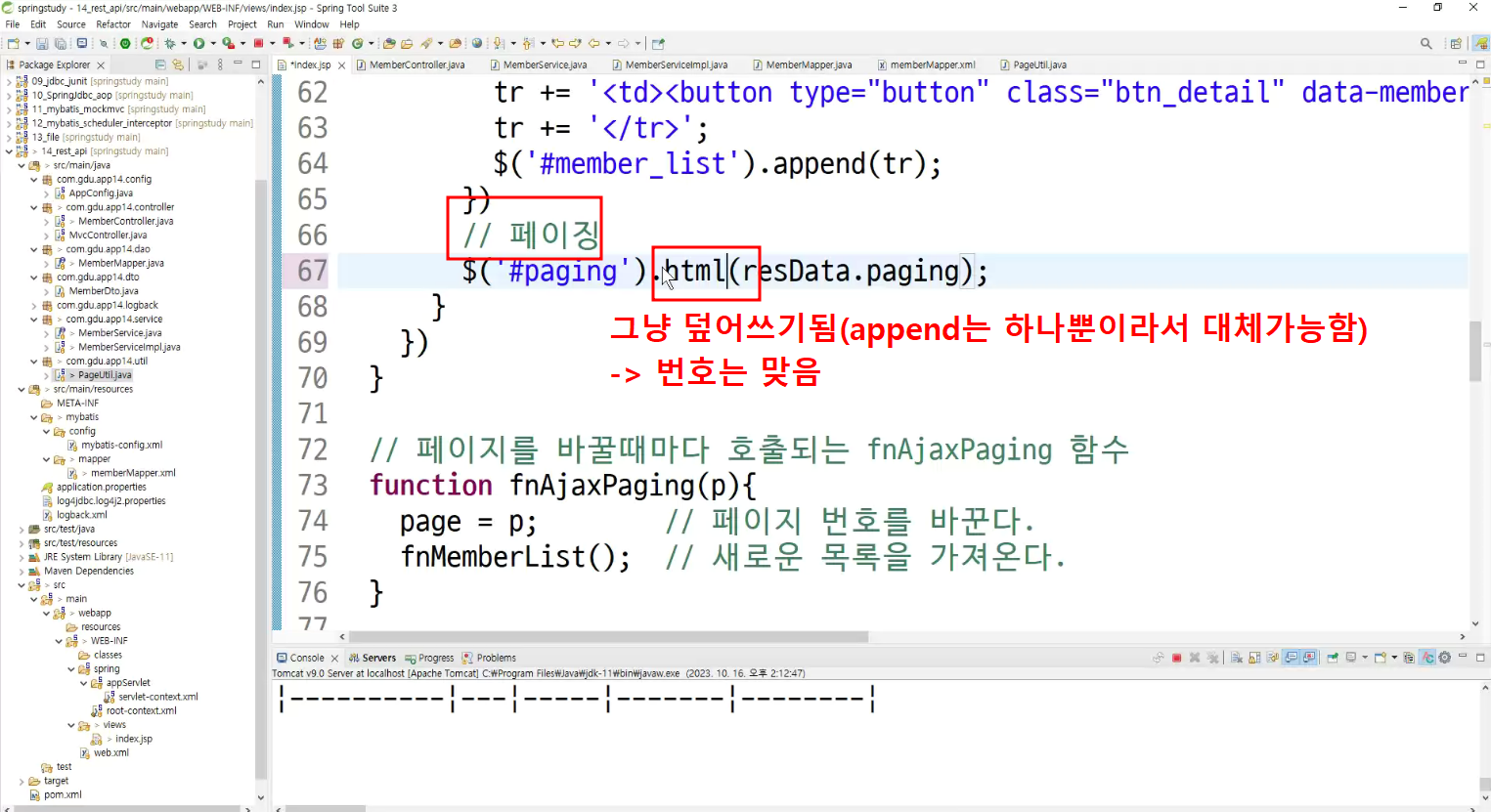This screenshot has width=1491, height=812.
Task: Toggle Link with Editor in Package Explorer
Action: (177, 64)
